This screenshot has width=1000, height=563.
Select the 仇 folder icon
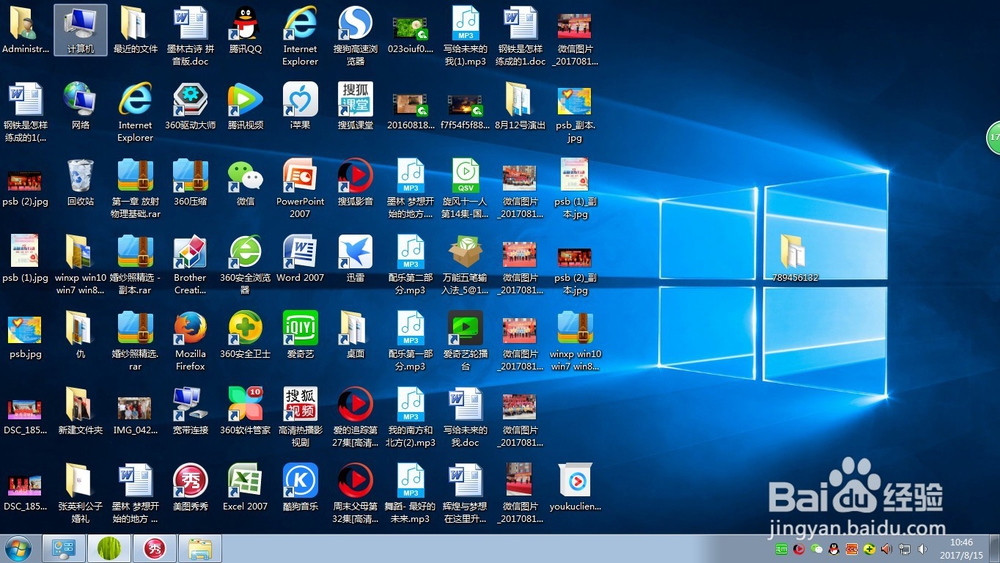[x=80, y=335]
